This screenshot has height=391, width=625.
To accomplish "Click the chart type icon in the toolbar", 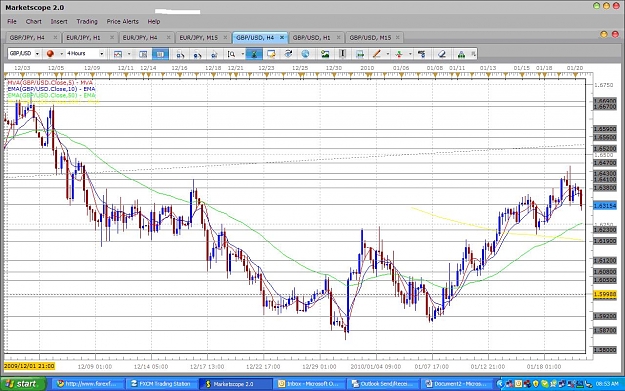I will pos(118,54).
